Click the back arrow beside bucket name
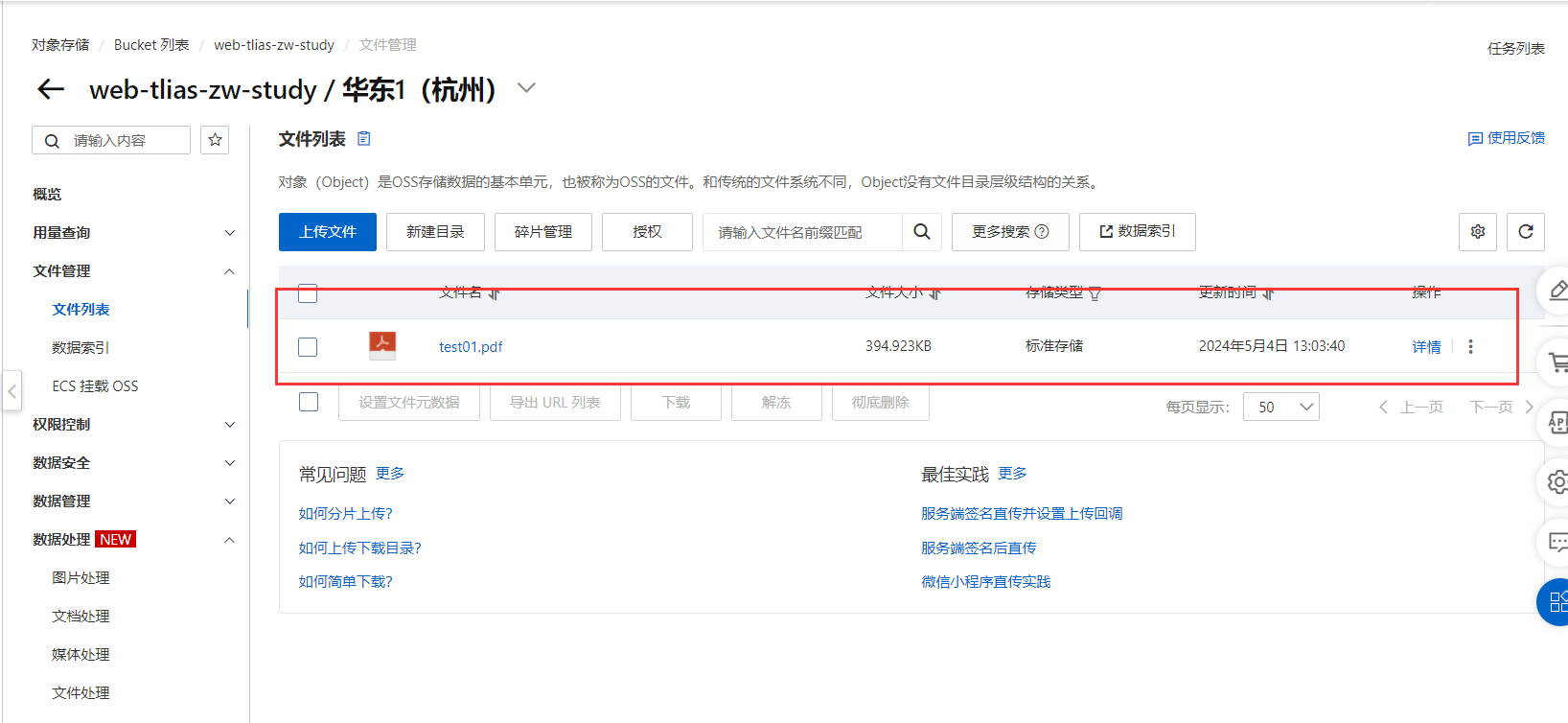This screenshot has width=1568, height=723. click(x=50, y=89)
